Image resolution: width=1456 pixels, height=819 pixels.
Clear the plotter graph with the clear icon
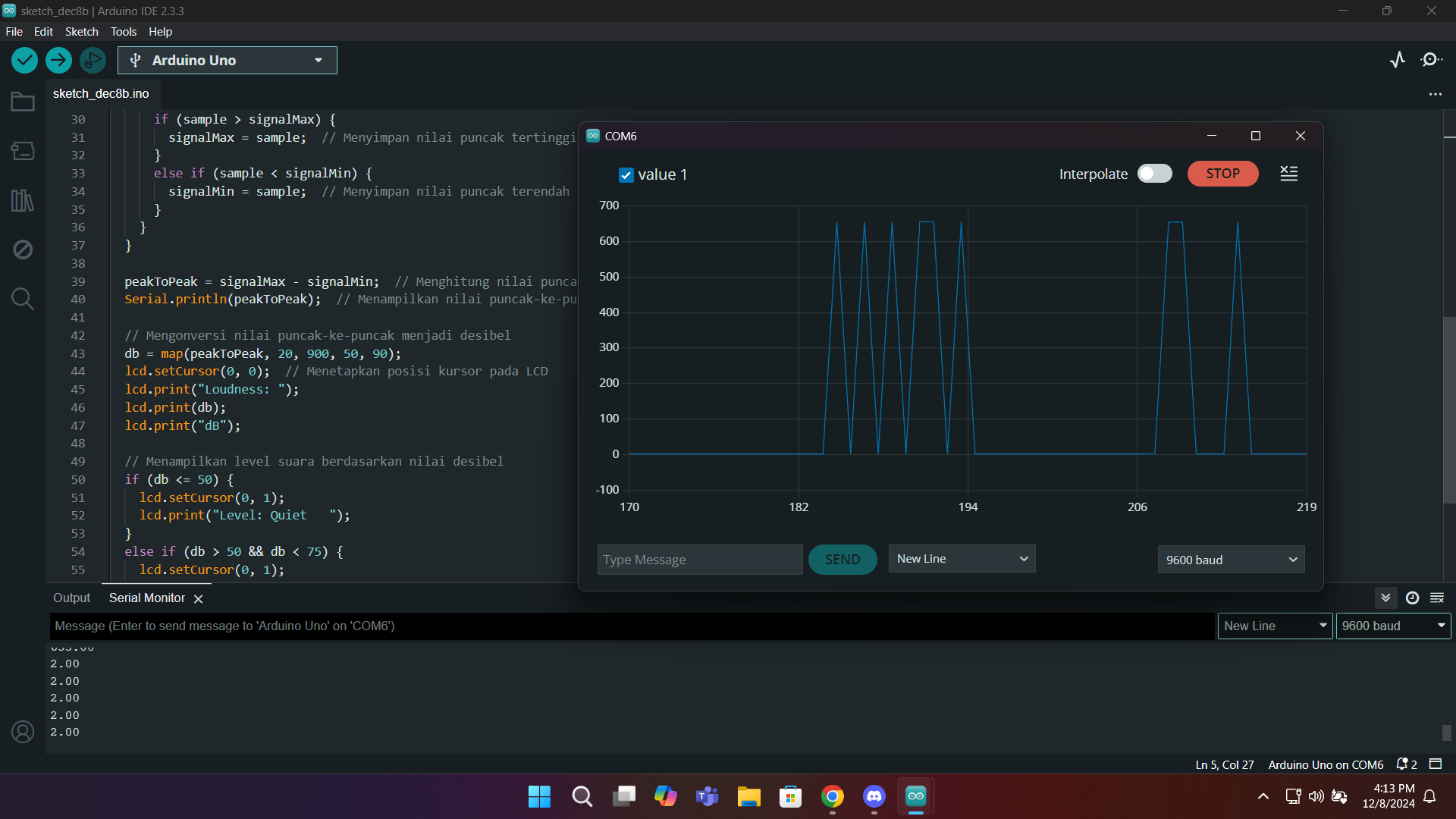point(1288,174)
